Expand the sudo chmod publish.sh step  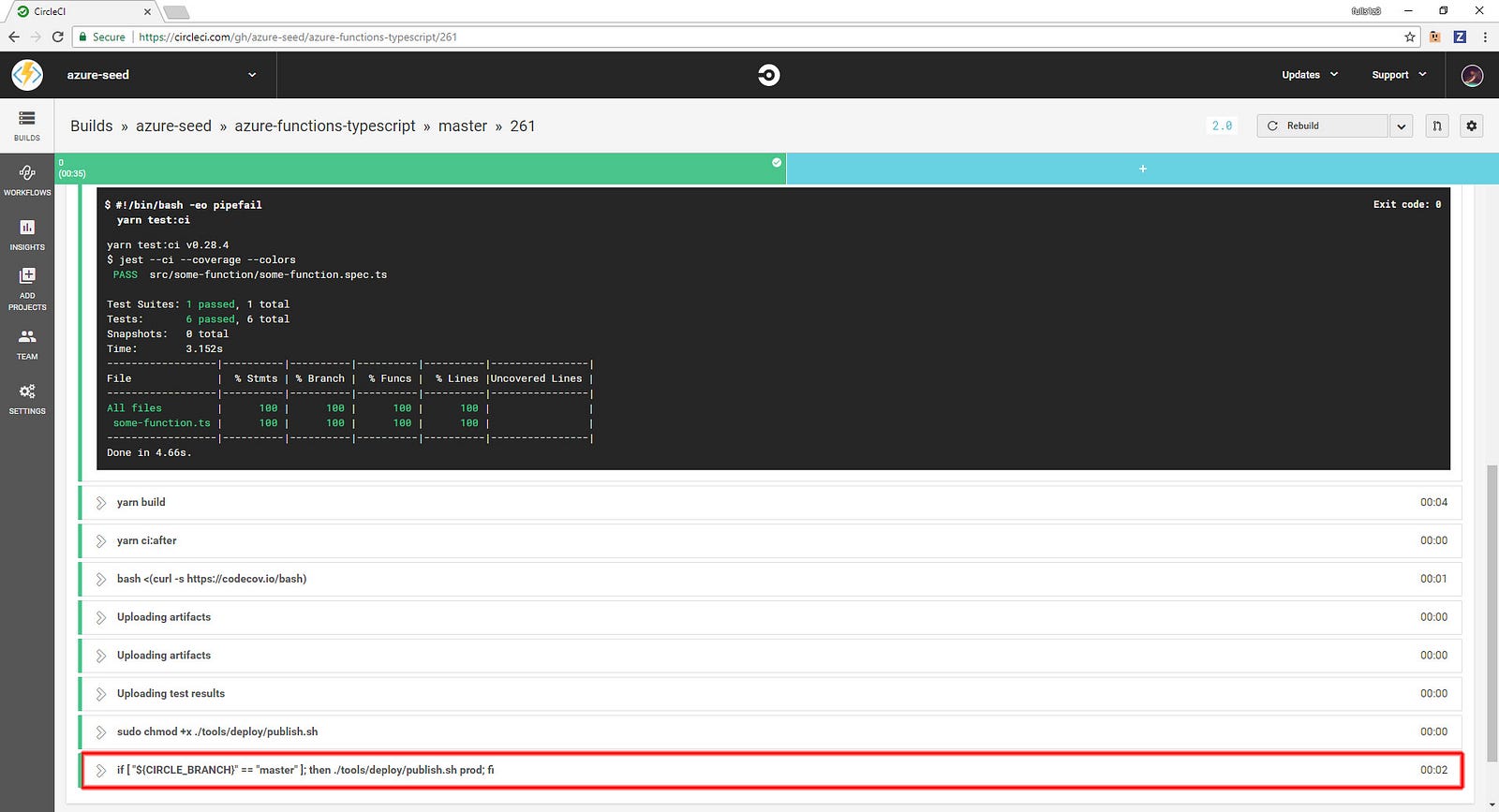[x=770, y=732]
